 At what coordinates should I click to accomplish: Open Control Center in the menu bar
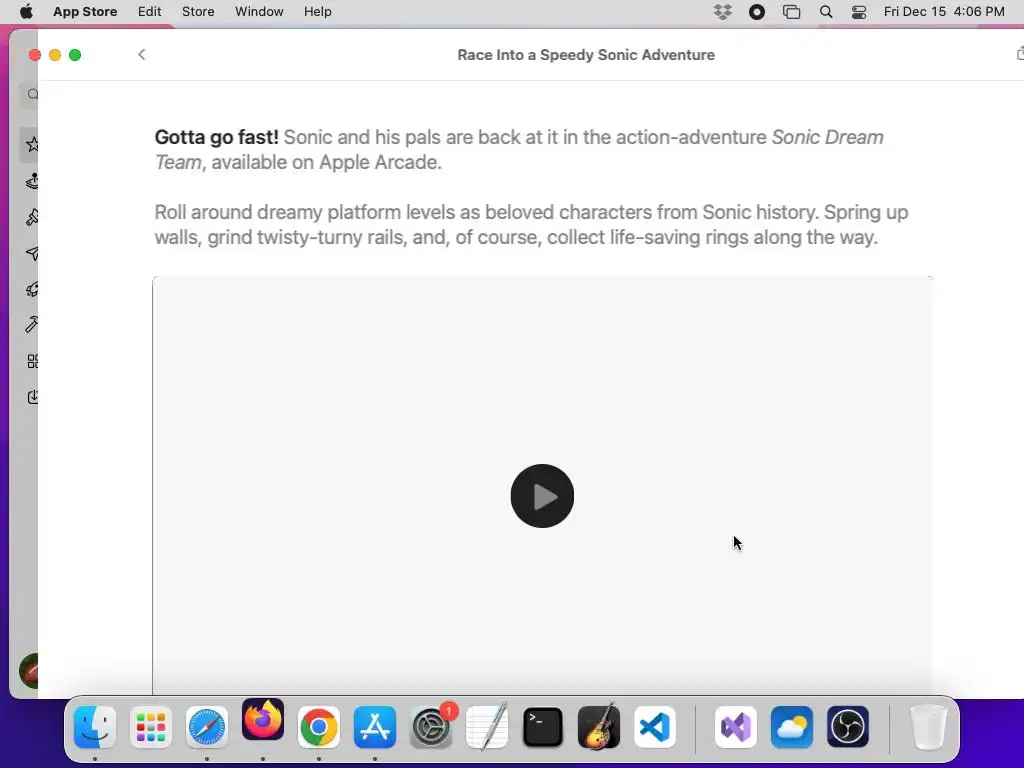click(x=859, y=12)
